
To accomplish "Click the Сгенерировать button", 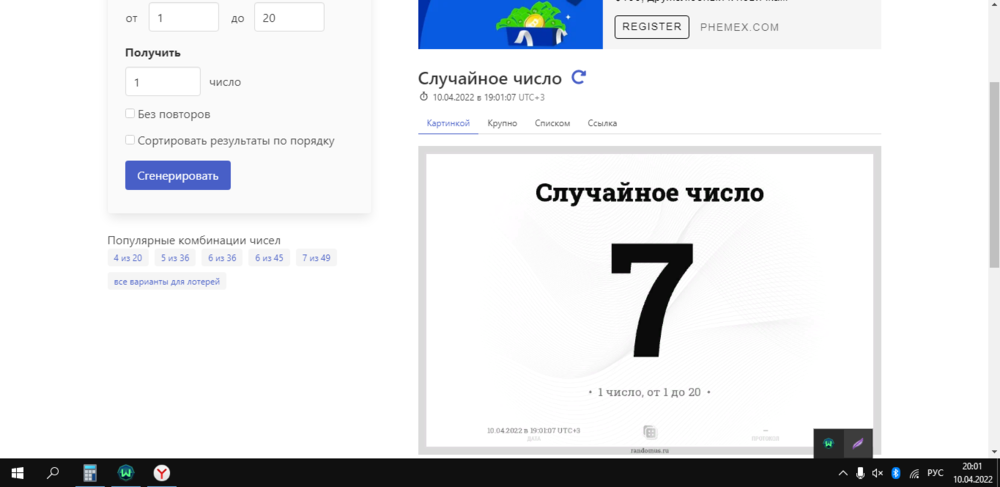I will click(x=178, y=175).
